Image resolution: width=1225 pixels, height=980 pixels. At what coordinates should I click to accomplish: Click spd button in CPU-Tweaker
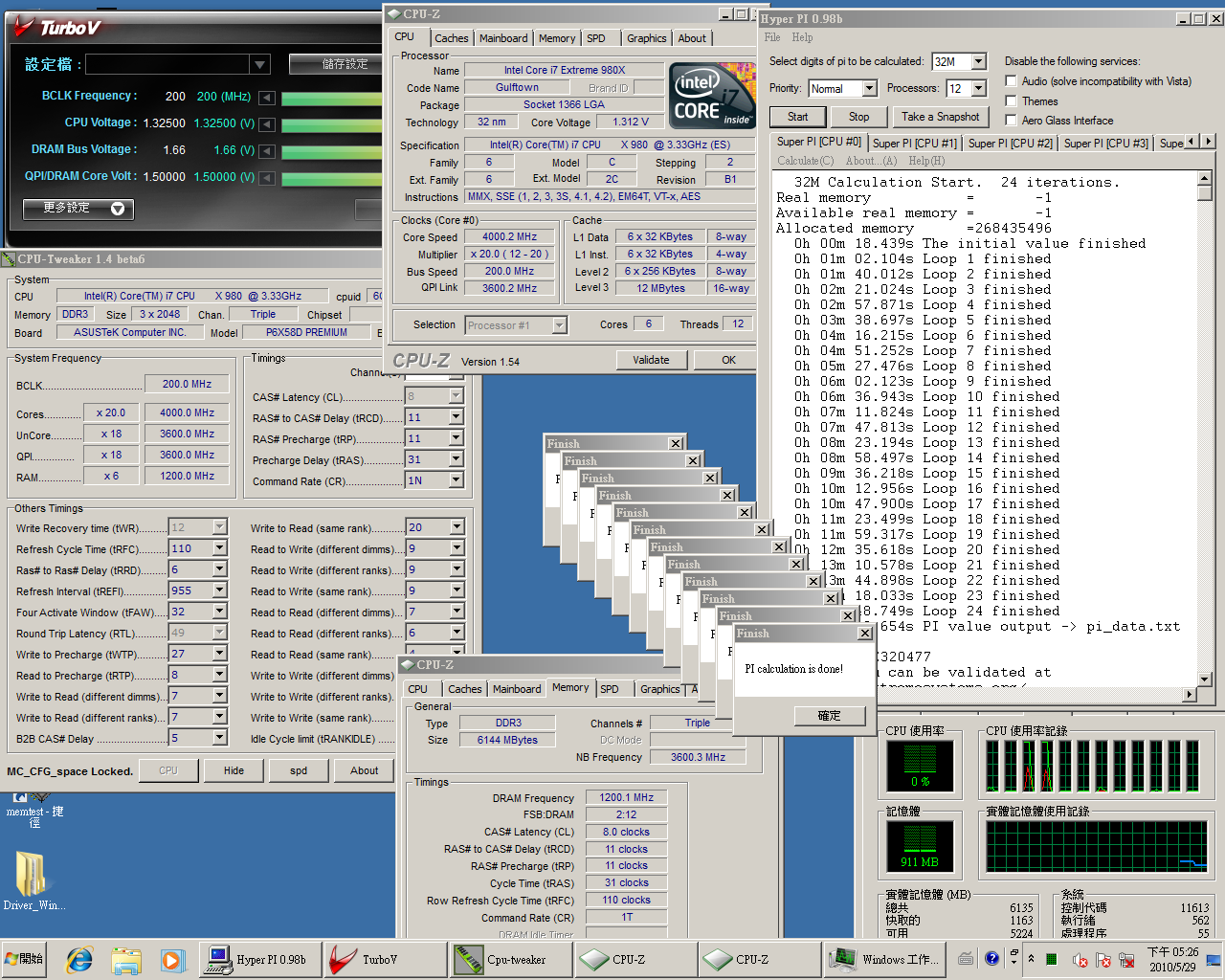pos(299,770)
